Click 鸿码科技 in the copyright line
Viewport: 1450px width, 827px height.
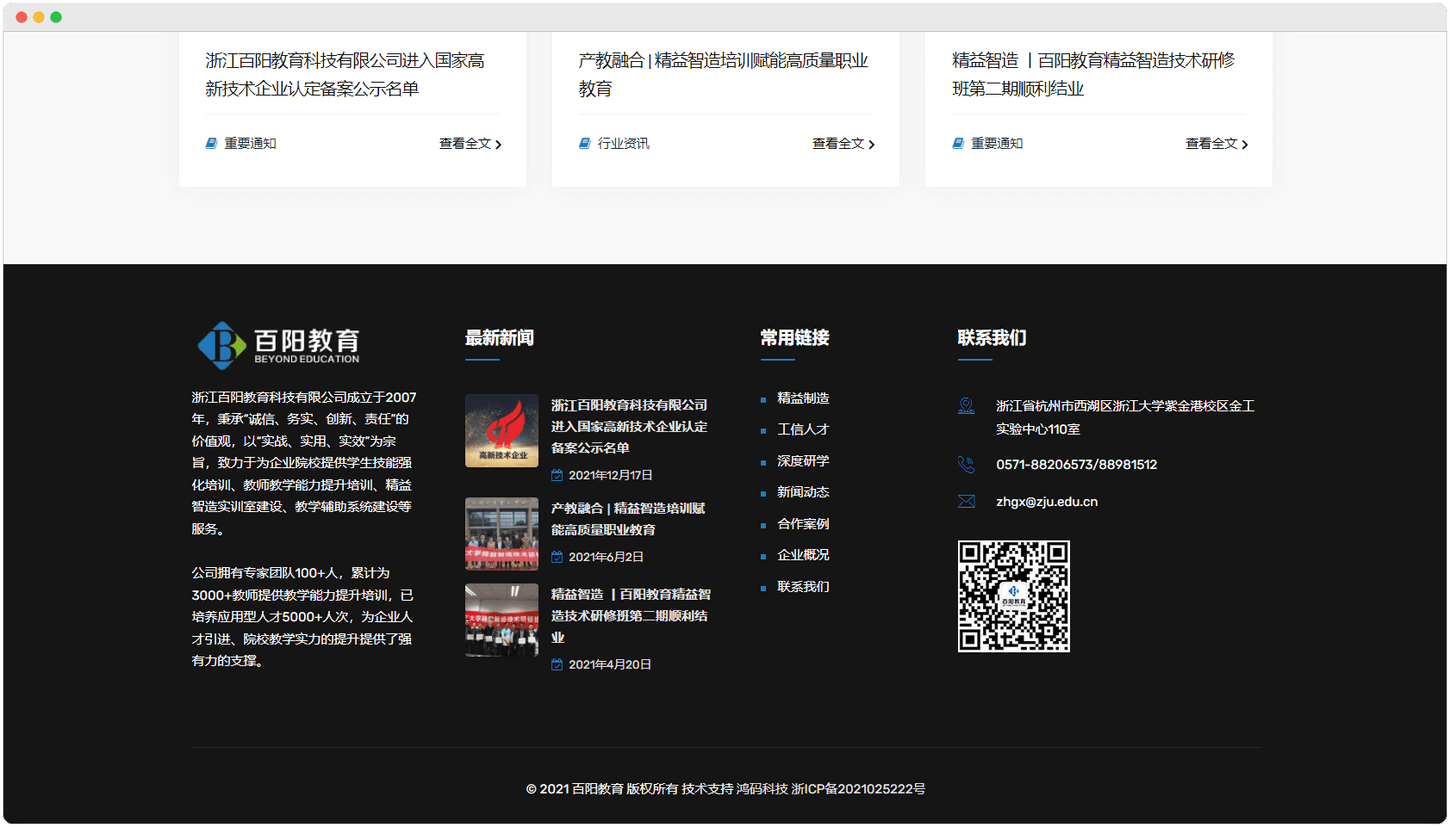[x=762, y=789]
